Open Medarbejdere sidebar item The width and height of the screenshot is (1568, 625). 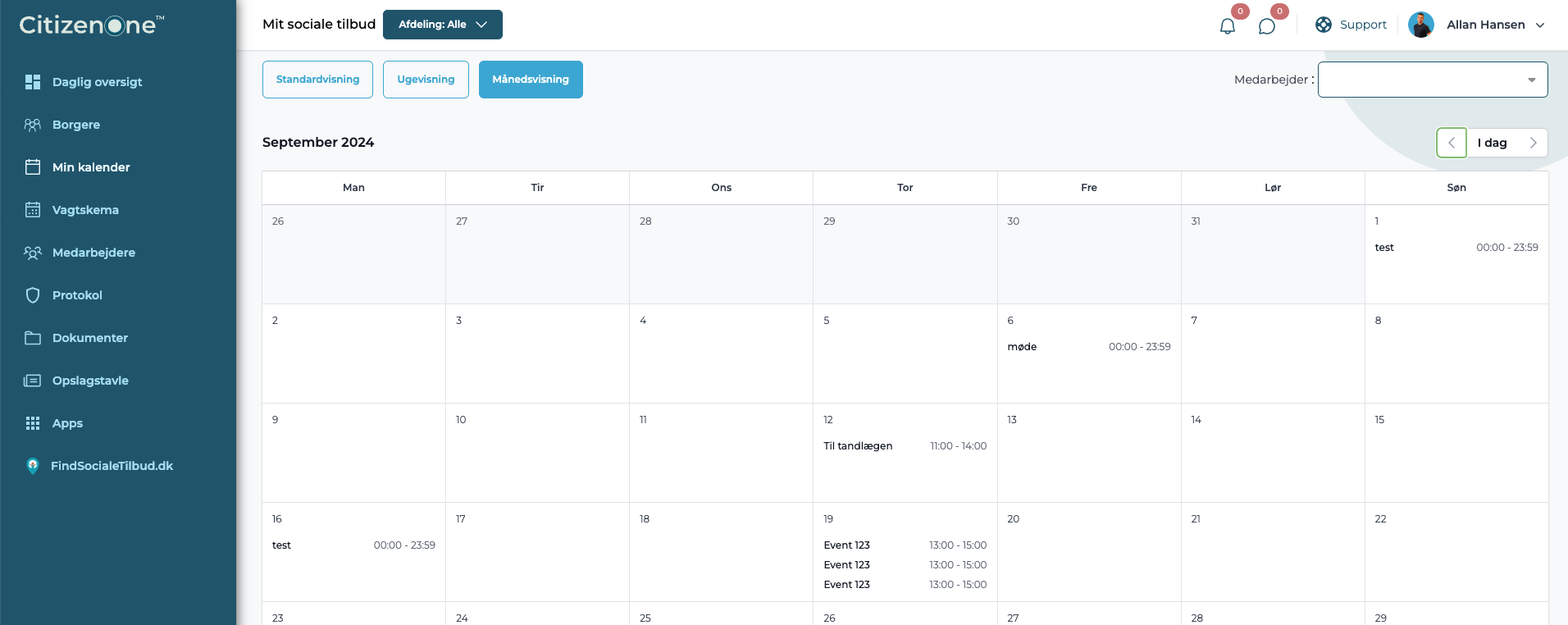point(93,253)
